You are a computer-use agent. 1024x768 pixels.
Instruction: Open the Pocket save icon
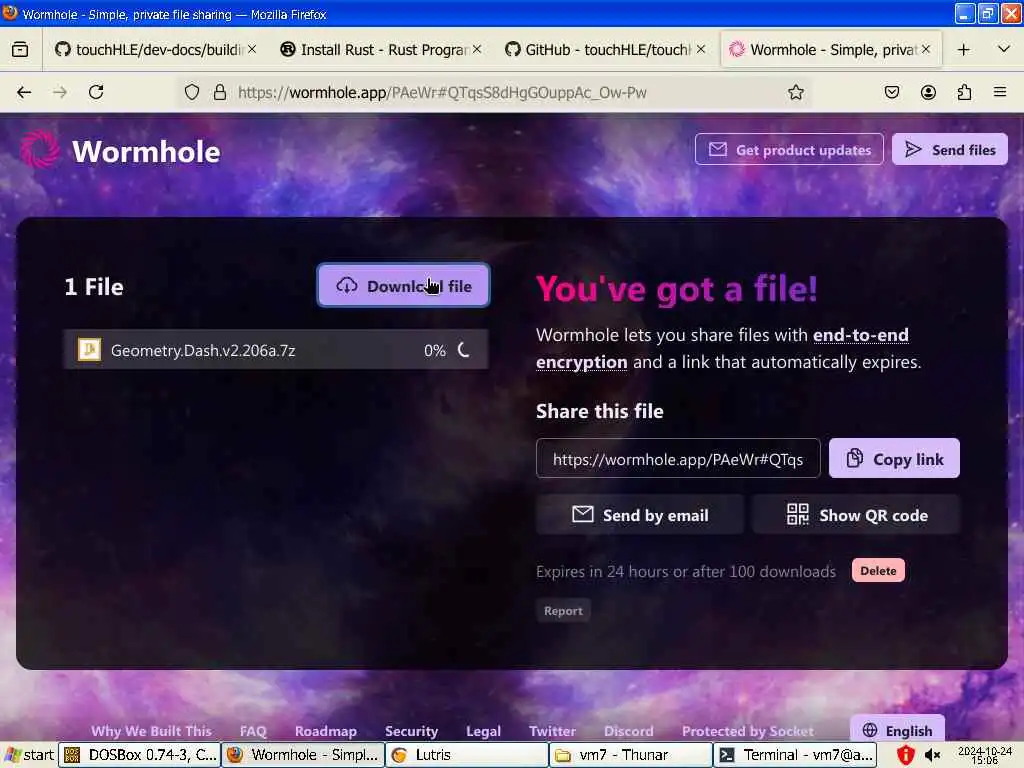click(891, 92)
